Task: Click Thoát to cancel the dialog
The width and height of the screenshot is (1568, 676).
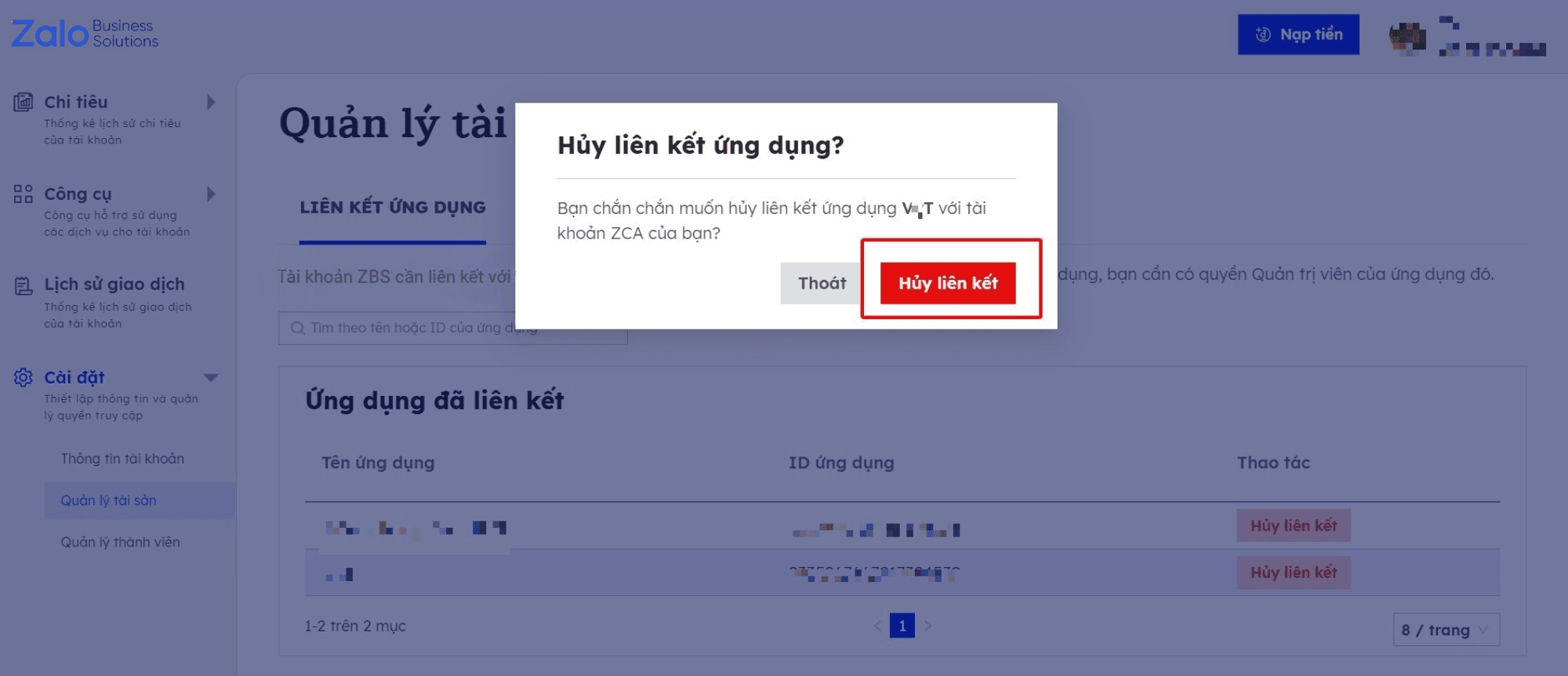Action: tap(821, 283)
